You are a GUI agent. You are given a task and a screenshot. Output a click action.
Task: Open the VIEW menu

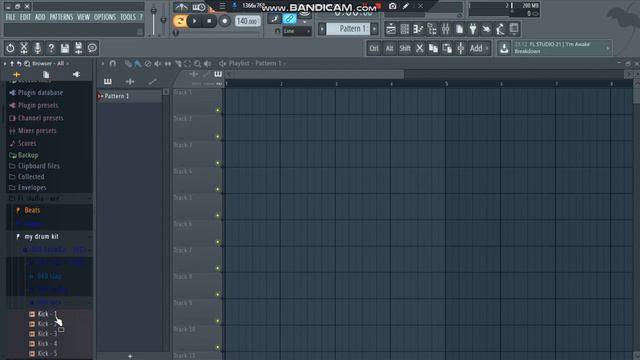(x=83, y=17)
